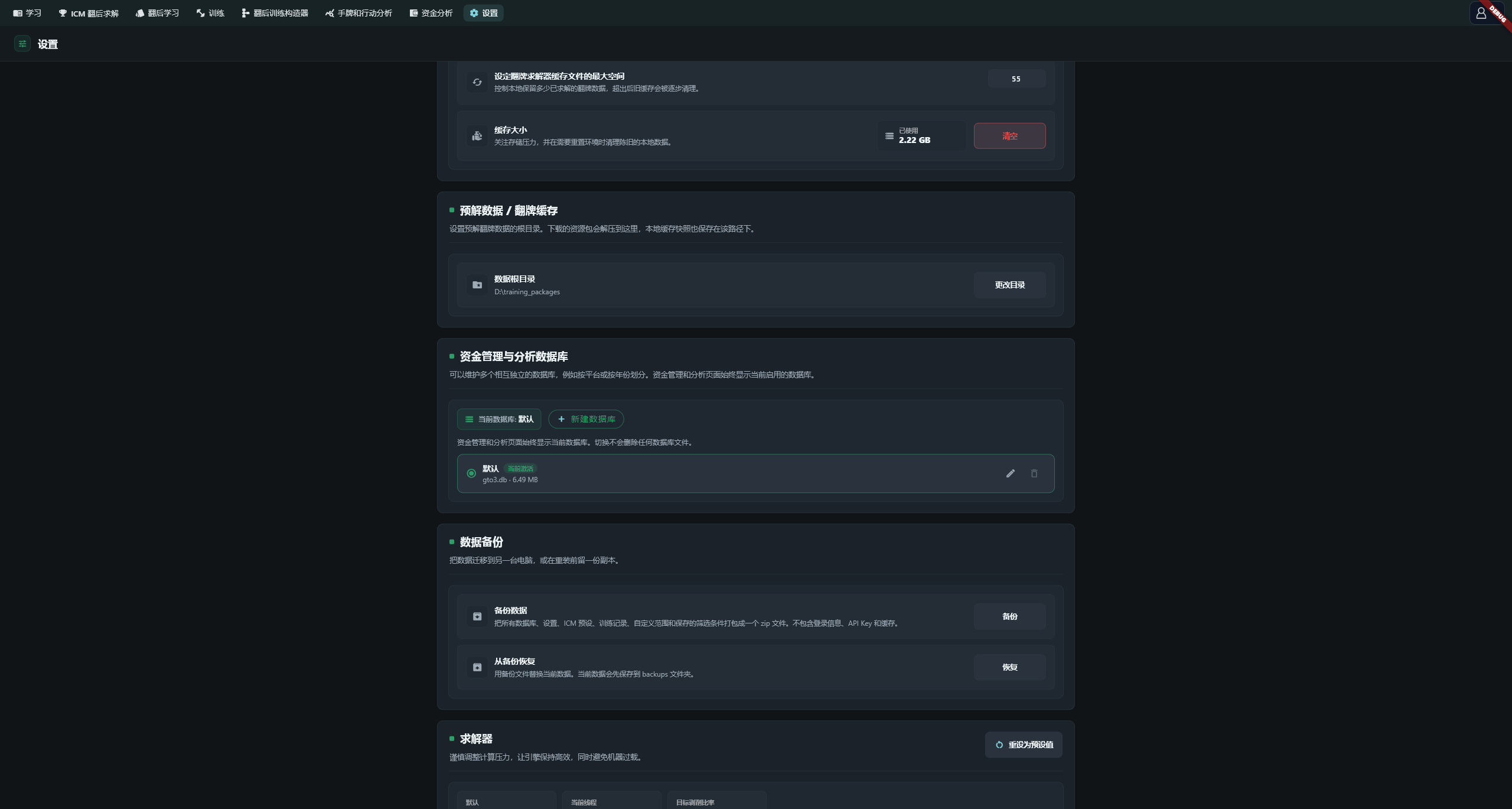Click the 备份 button
1512x809 pixels.
[1009, 616]
